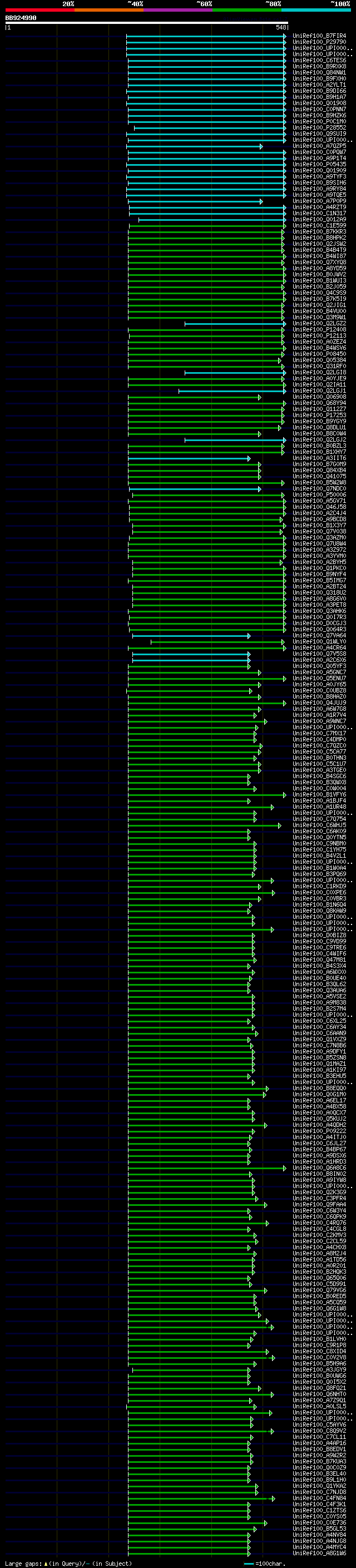This screenshot has width=356, height=1568.
Task: Select the UniRef100_P12408 hit
Action: [319, 329]
